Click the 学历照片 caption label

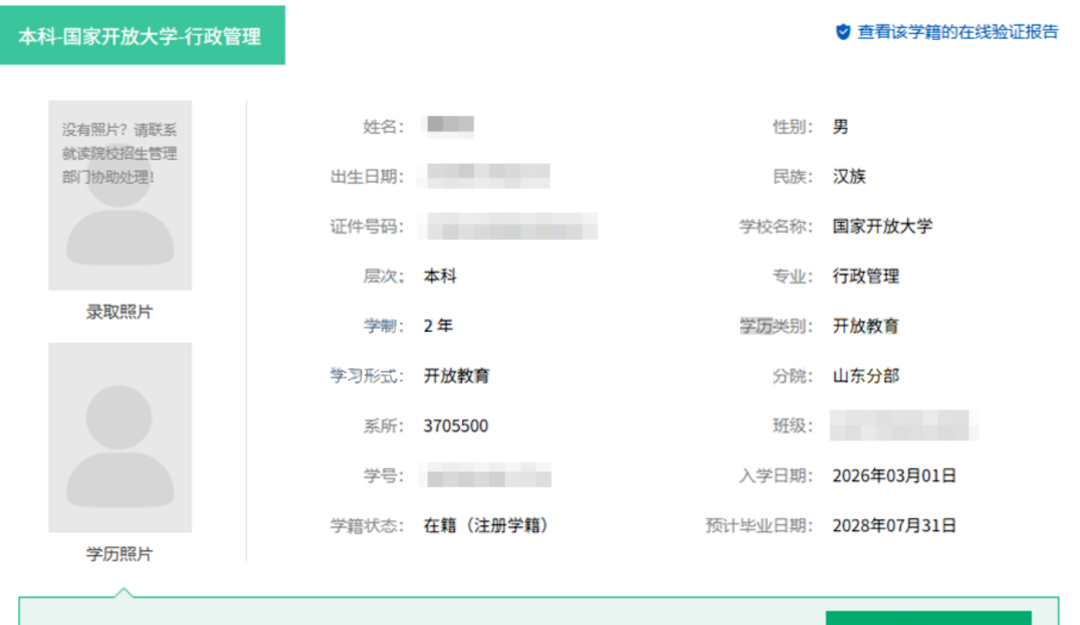tap(119, 553)
